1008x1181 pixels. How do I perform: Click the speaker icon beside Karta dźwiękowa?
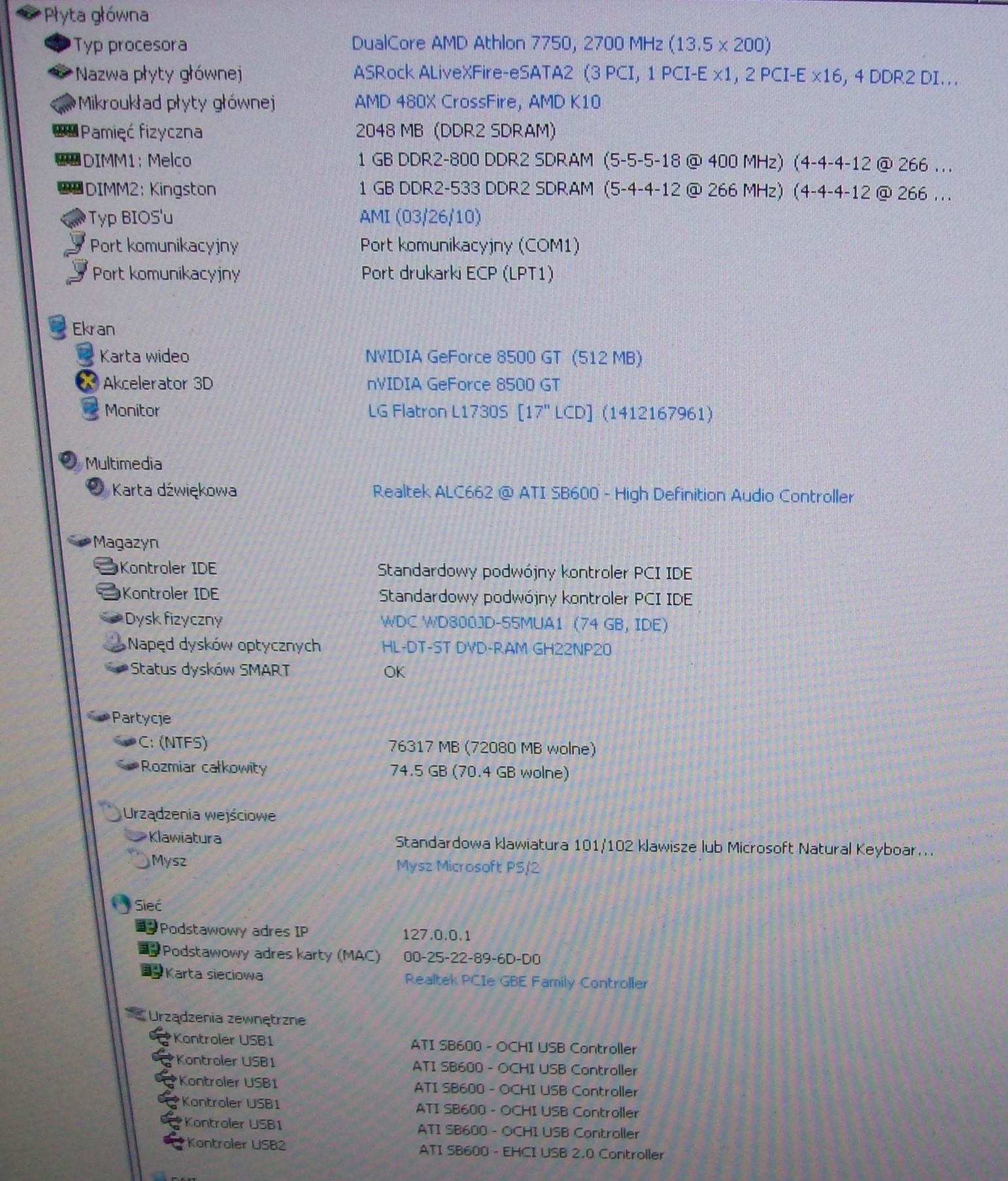tap(96, 488)
